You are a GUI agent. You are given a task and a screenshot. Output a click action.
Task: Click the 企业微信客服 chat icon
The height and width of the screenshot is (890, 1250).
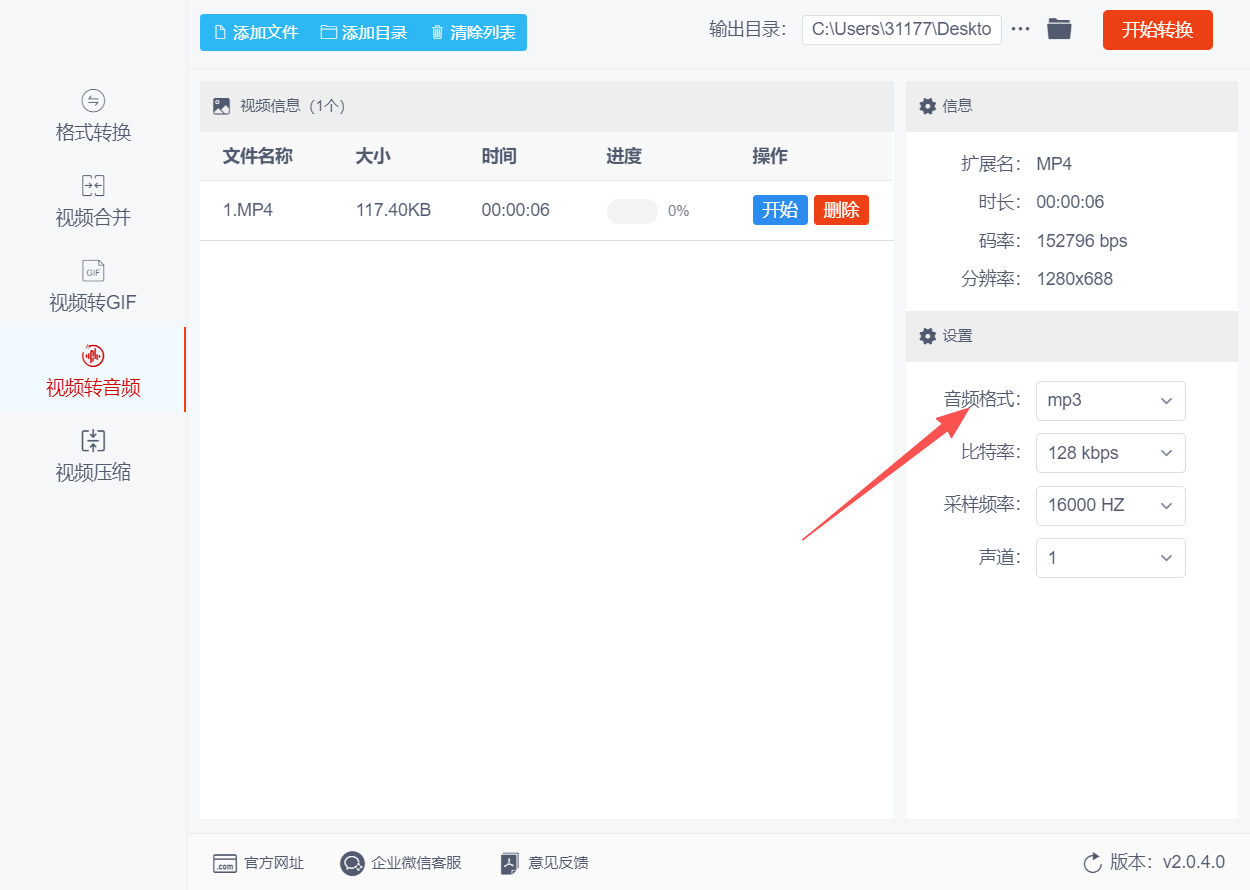(x=352, y=863)
